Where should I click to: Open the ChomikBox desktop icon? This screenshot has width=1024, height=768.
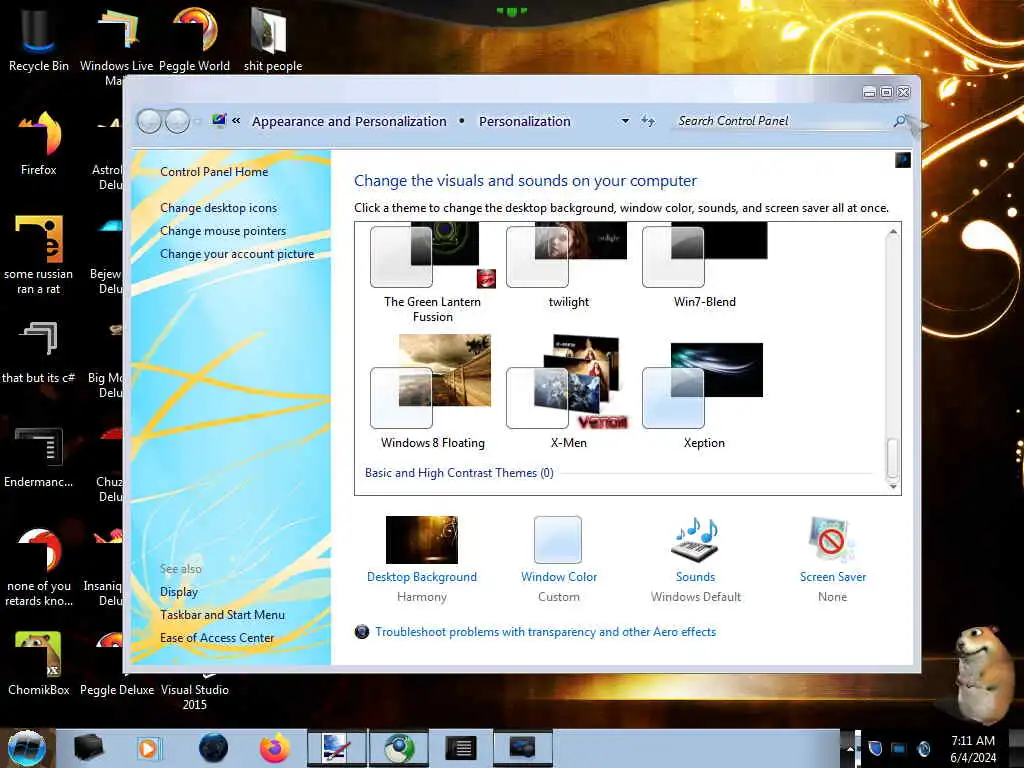(x=38, y=663)
